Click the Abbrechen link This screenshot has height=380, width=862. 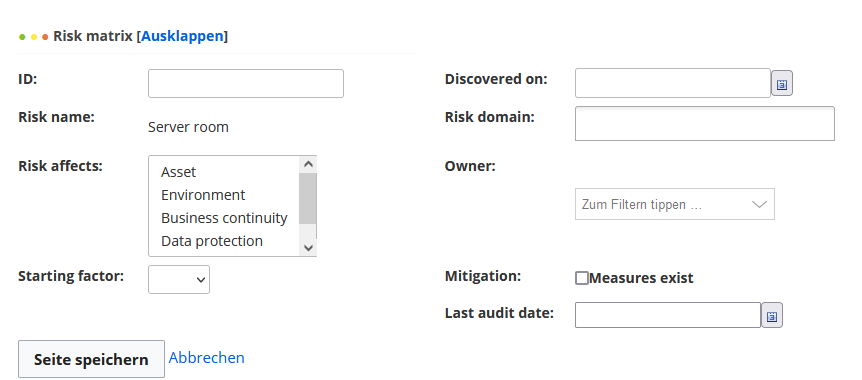pyautogui.click(x=207, y=357)
